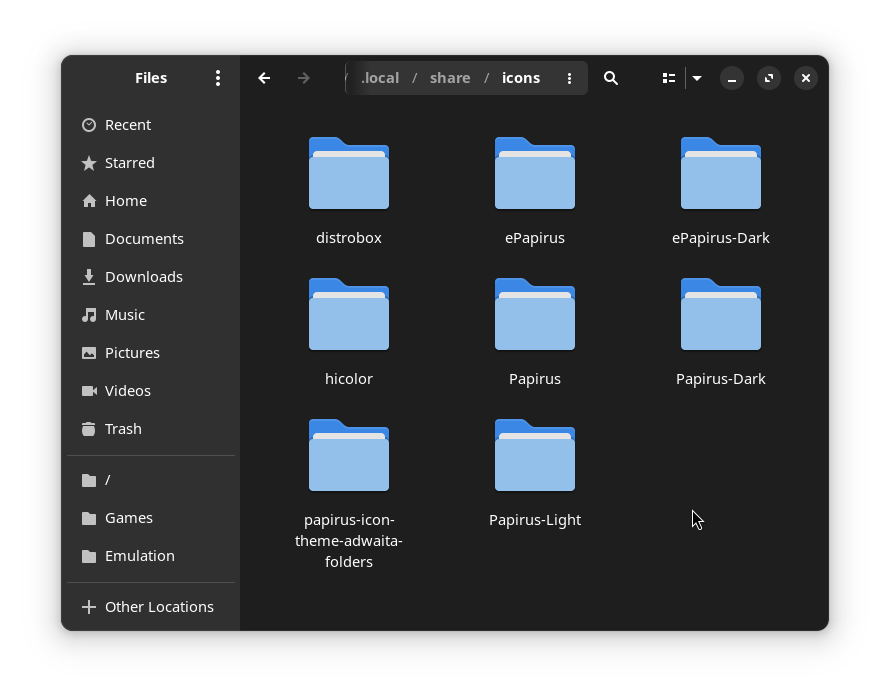Select the hicolor folder icon
The height and width of the screenshot is (698, 890).
click(x=349, y=314)
